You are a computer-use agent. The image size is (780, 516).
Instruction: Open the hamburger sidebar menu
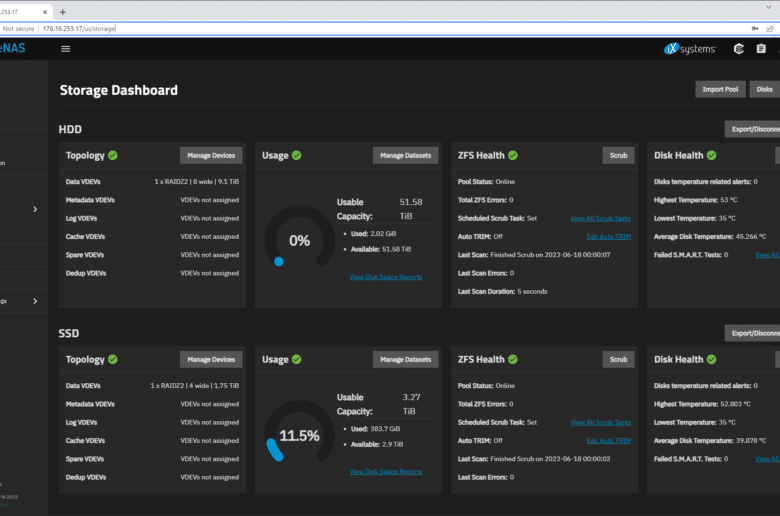(x=65, y=49)
